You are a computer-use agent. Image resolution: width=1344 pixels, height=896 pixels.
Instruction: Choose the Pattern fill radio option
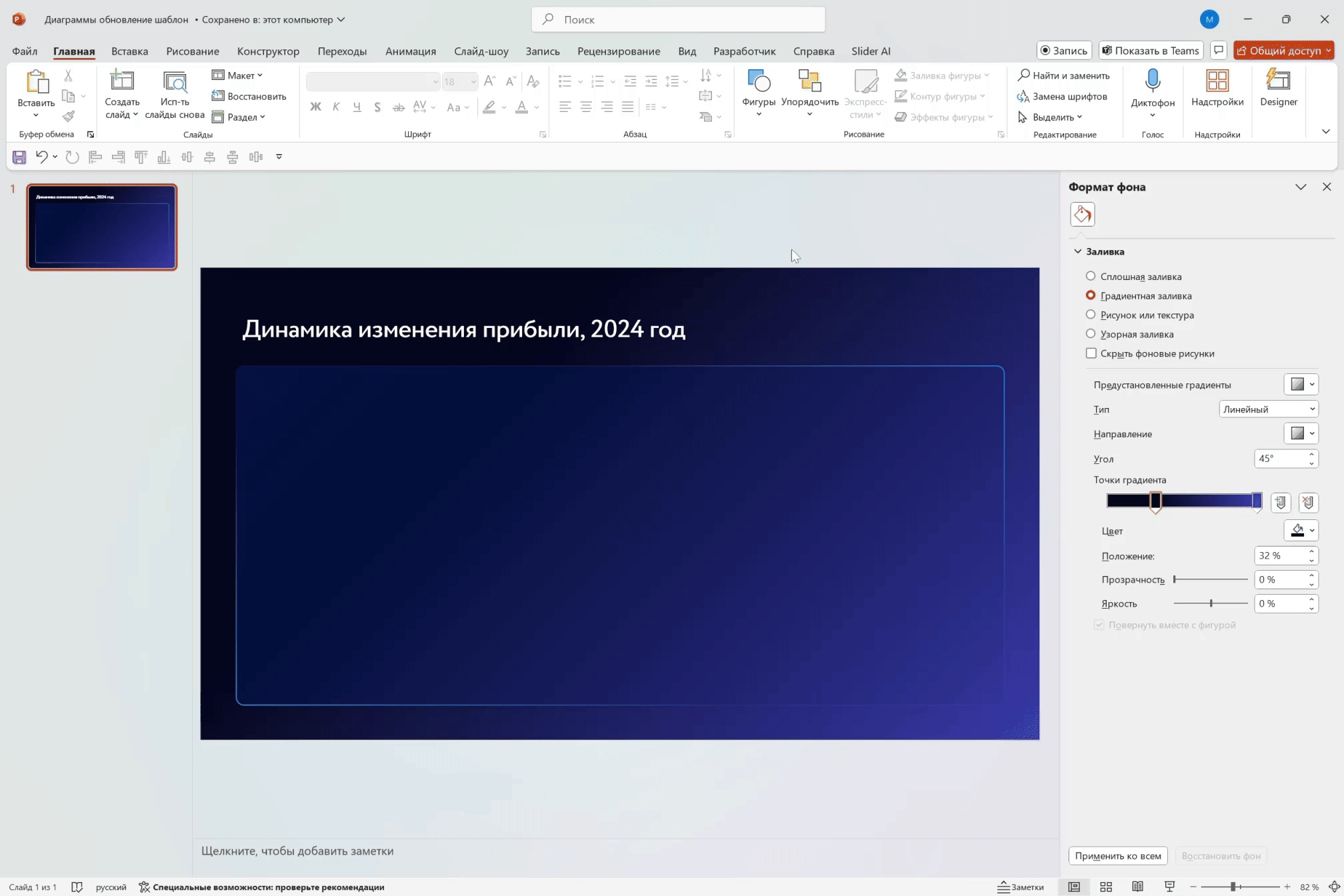coord(1091,334)
